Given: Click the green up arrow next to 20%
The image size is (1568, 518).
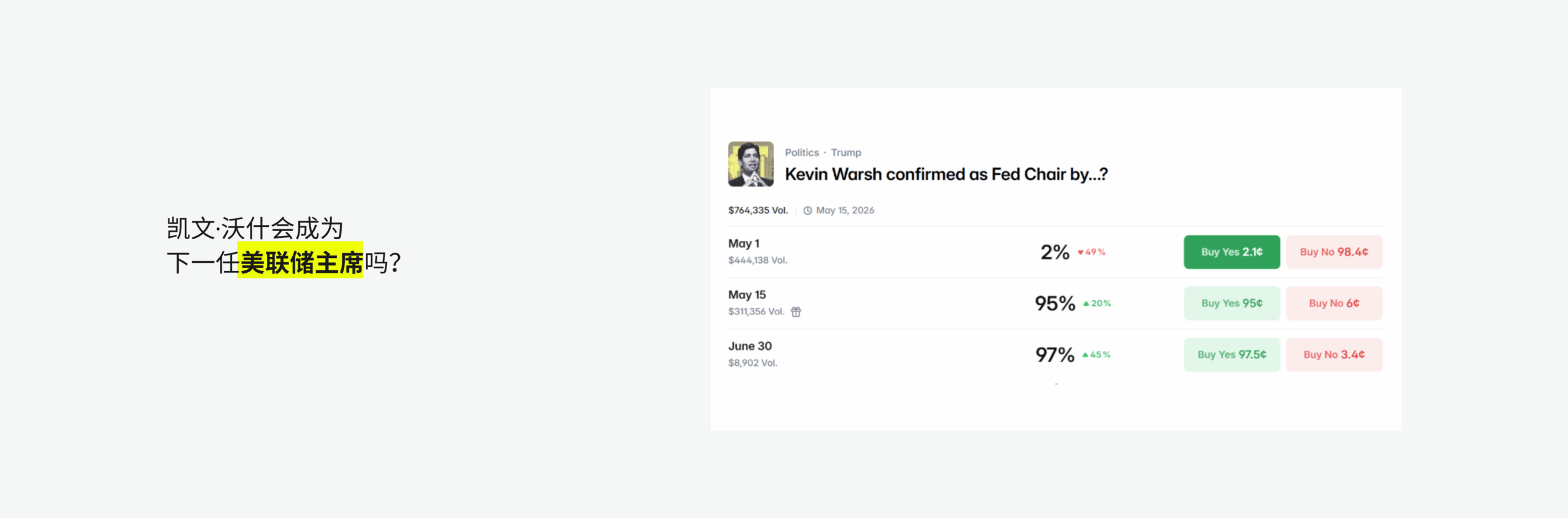Looking at the screenshot, I should 1086,303.
